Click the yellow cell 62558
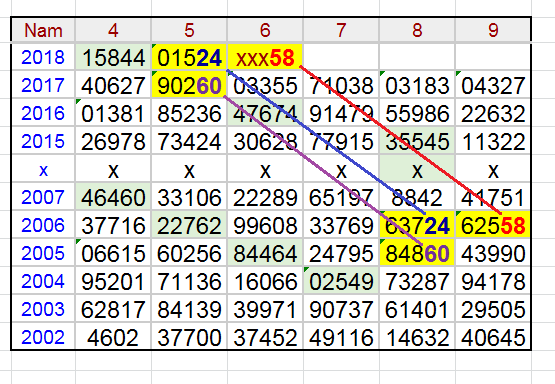Image resolution: width=555 pixels, height=384 pixels. (493, 225)
